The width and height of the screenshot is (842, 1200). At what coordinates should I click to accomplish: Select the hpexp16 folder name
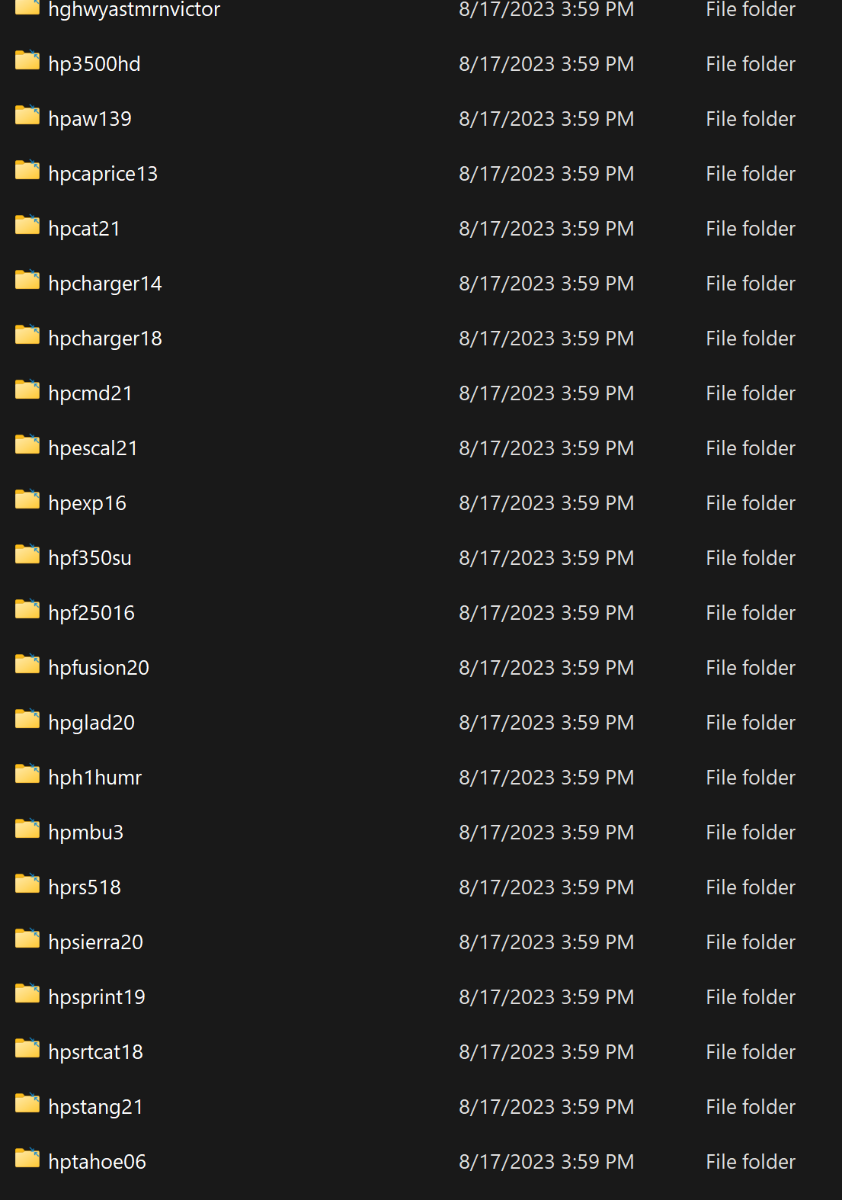(87, 503)
